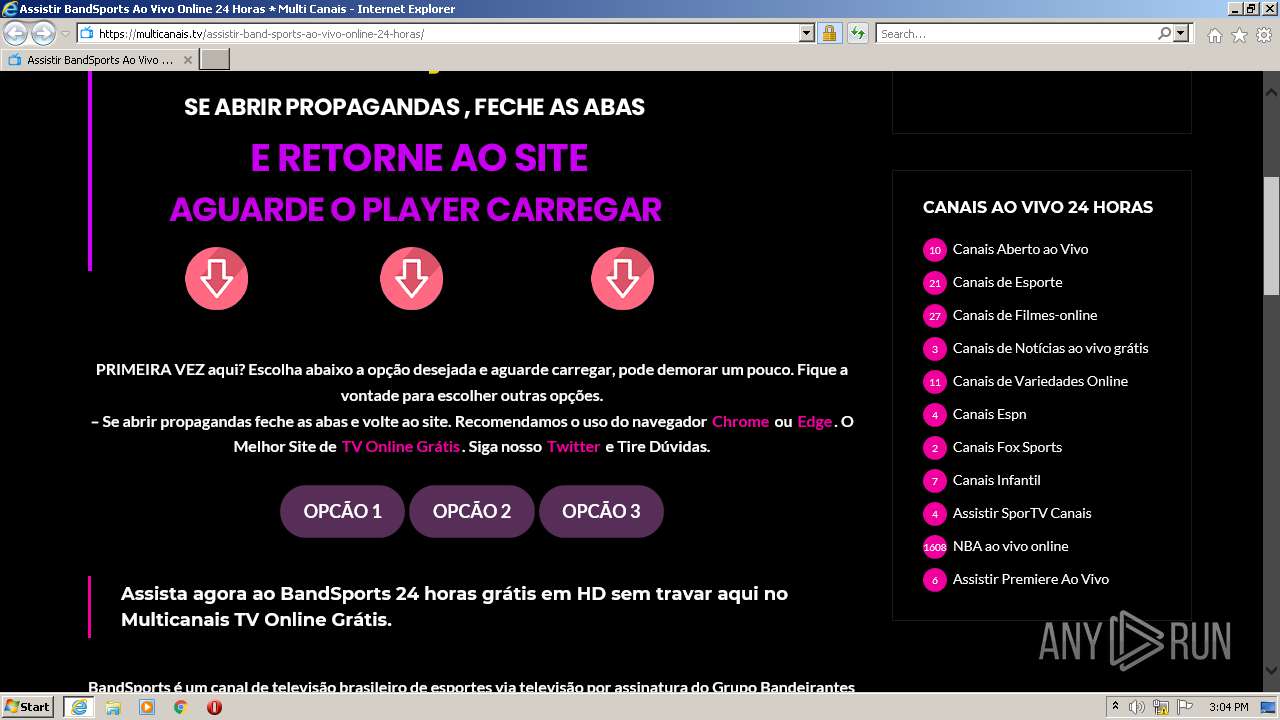Click the network tray icon
This screenshot has width=1280, height=720.
(x=1161, y=707)
